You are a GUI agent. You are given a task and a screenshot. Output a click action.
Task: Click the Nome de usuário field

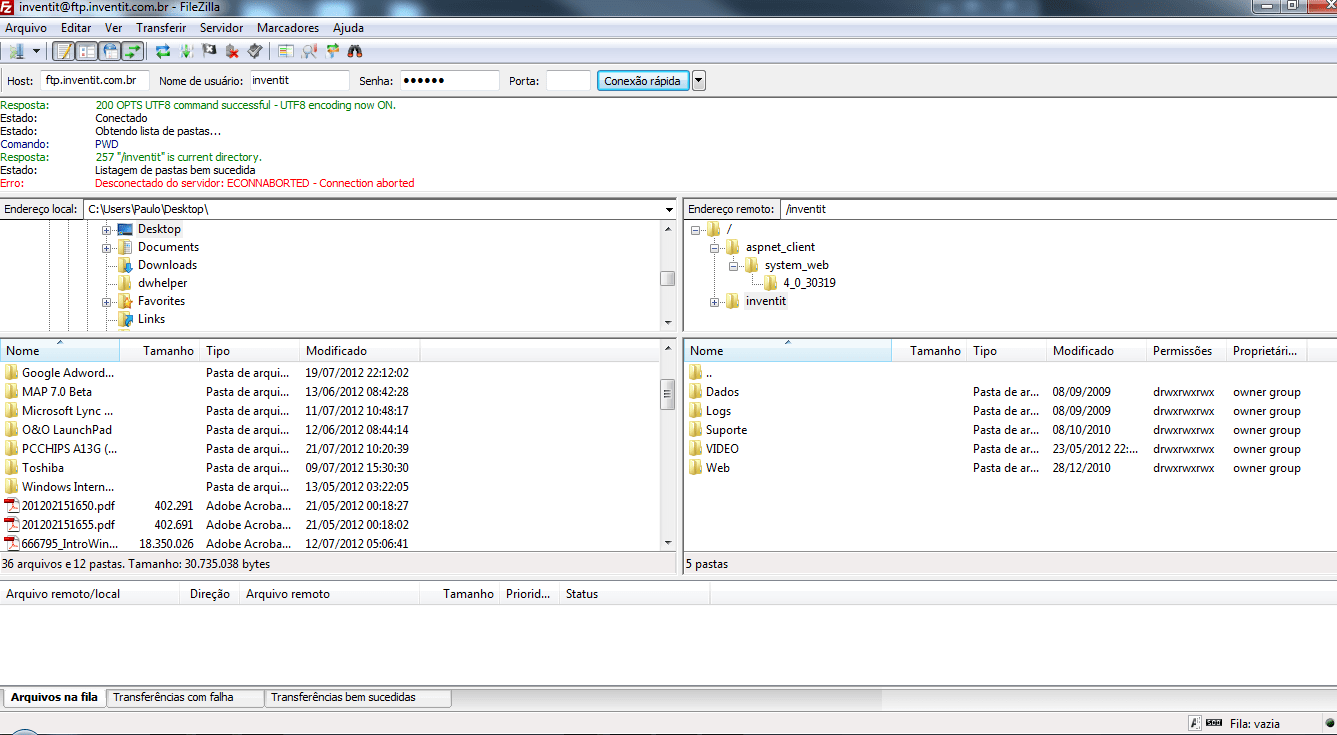[x=299, y=80]
